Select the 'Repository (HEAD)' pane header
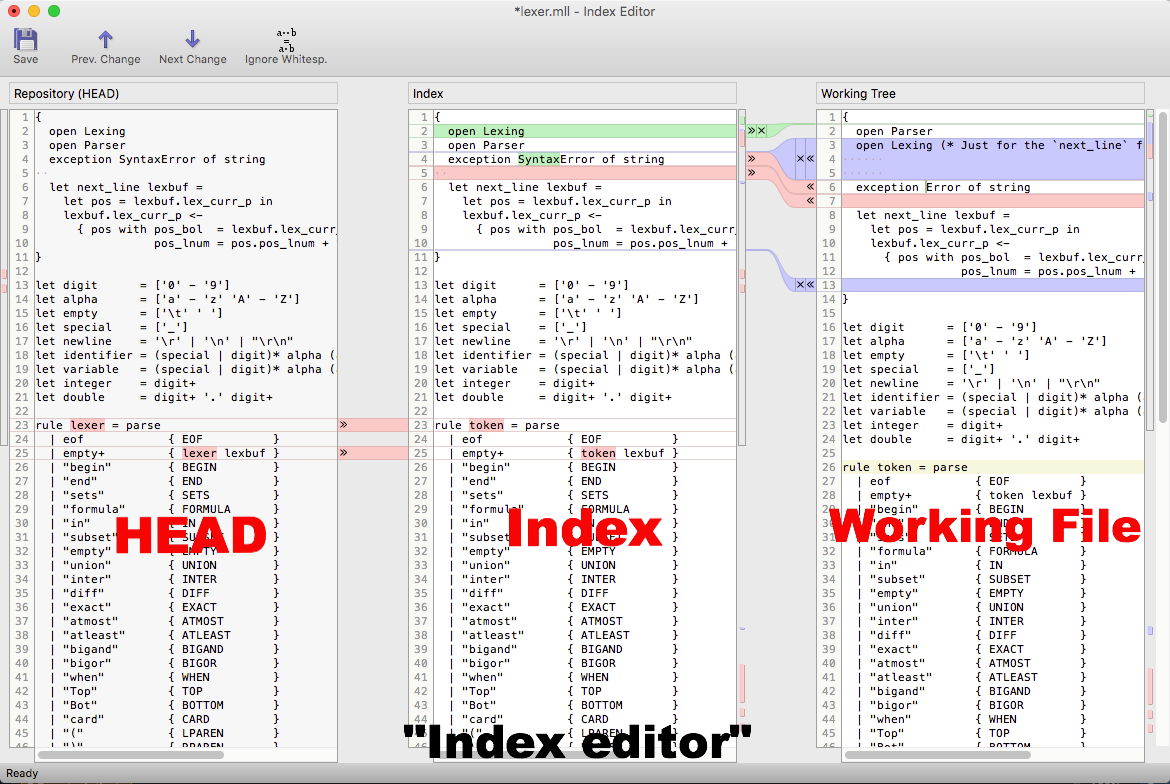 (x=172, y=93)
